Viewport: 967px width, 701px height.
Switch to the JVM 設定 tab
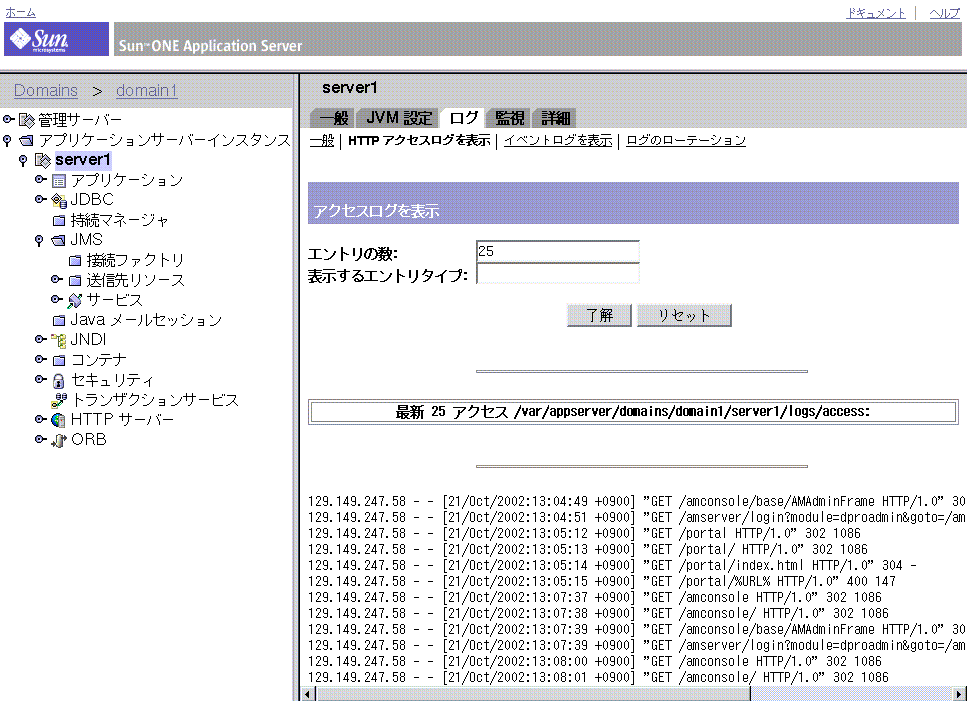398,118
